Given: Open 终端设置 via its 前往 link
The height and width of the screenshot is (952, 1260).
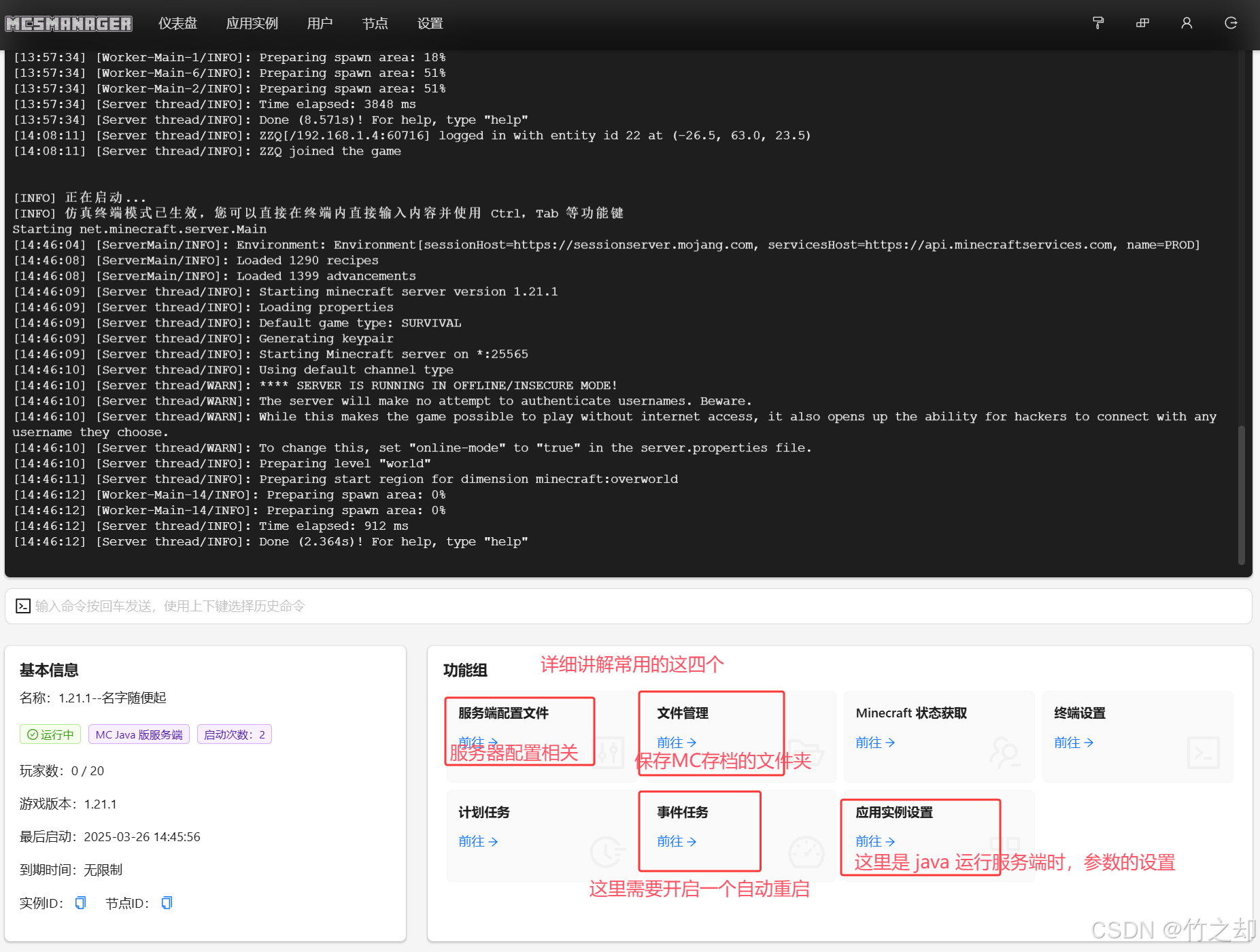Looking at the screenshot, I should click(x=1074, y=743).
